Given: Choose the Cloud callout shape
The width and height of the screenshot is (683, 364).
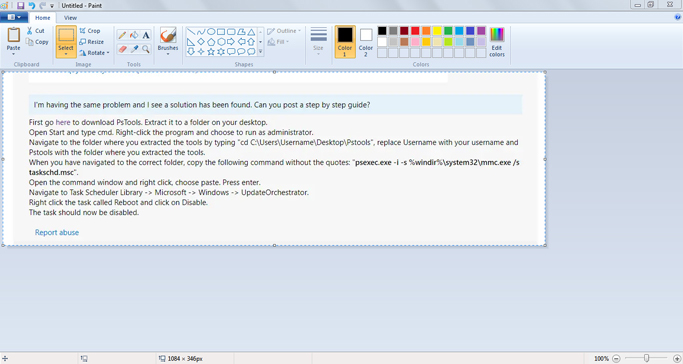Looking at the screenshot, I should 251,51.
